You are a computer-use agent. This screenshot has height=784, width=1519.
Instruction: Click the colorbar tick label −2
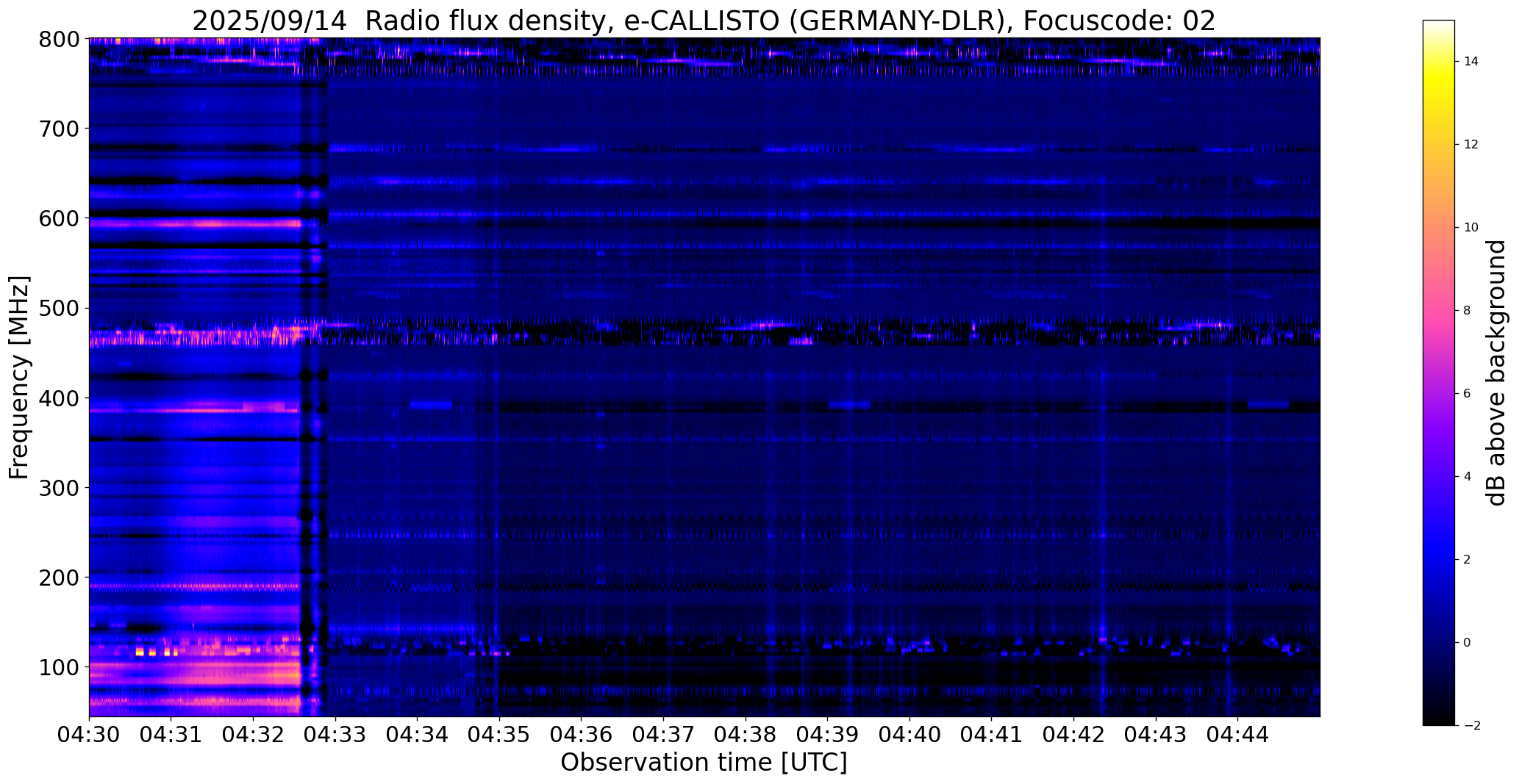[1471, 726]
